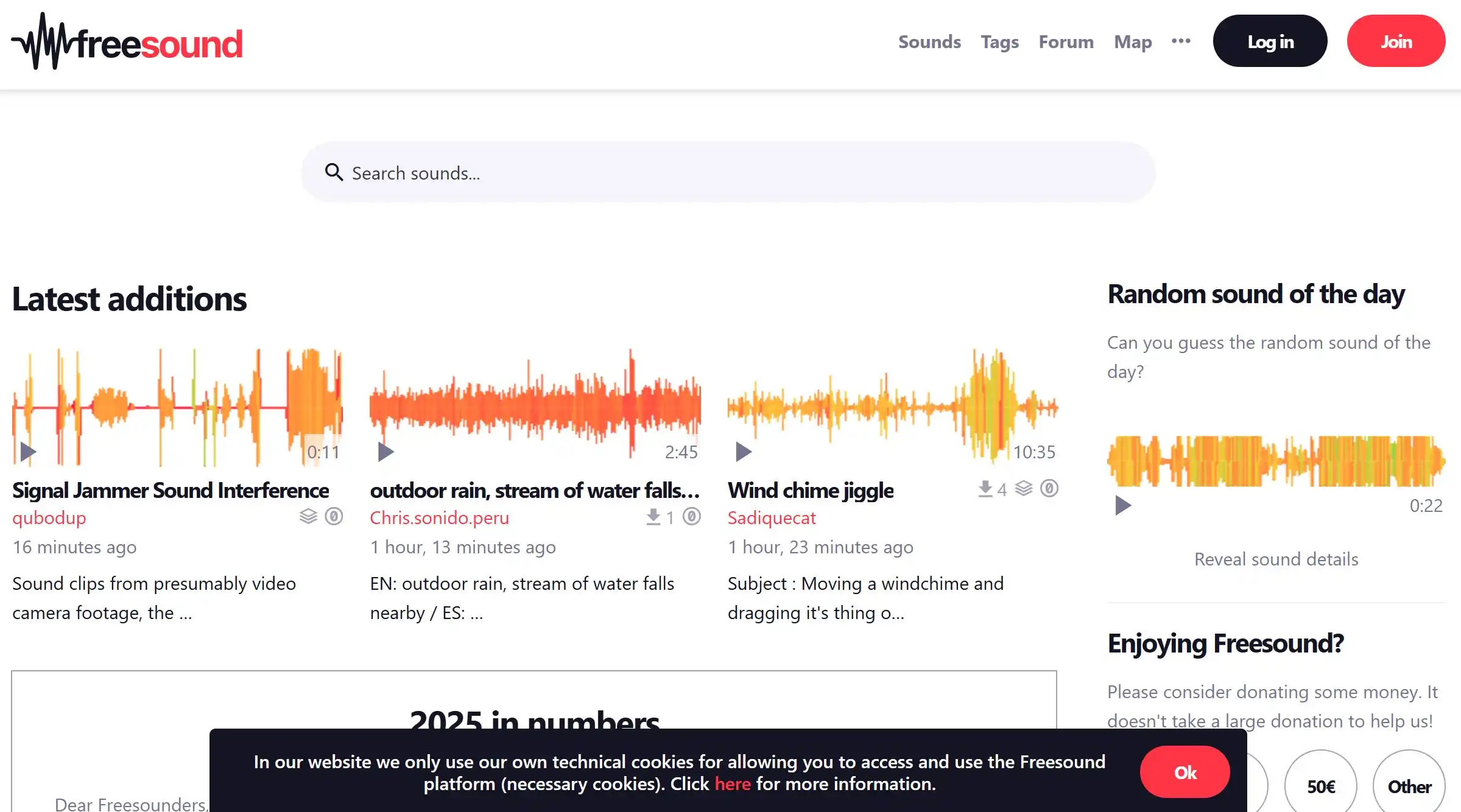Play the random sound of the day
This screenshot has height=812, width=1461.
click(1123, 505)
